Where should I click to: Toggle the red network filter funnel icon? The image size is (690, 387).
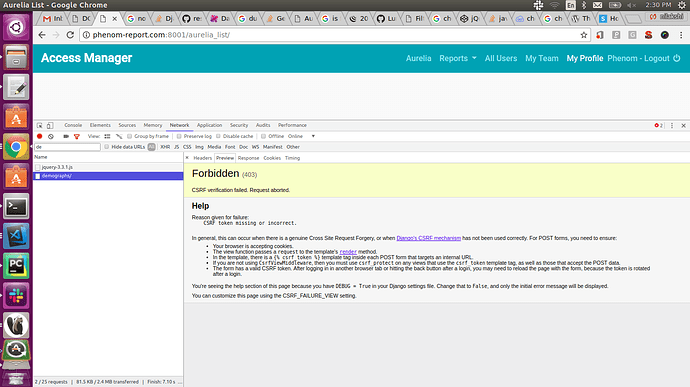coord(77,136)
